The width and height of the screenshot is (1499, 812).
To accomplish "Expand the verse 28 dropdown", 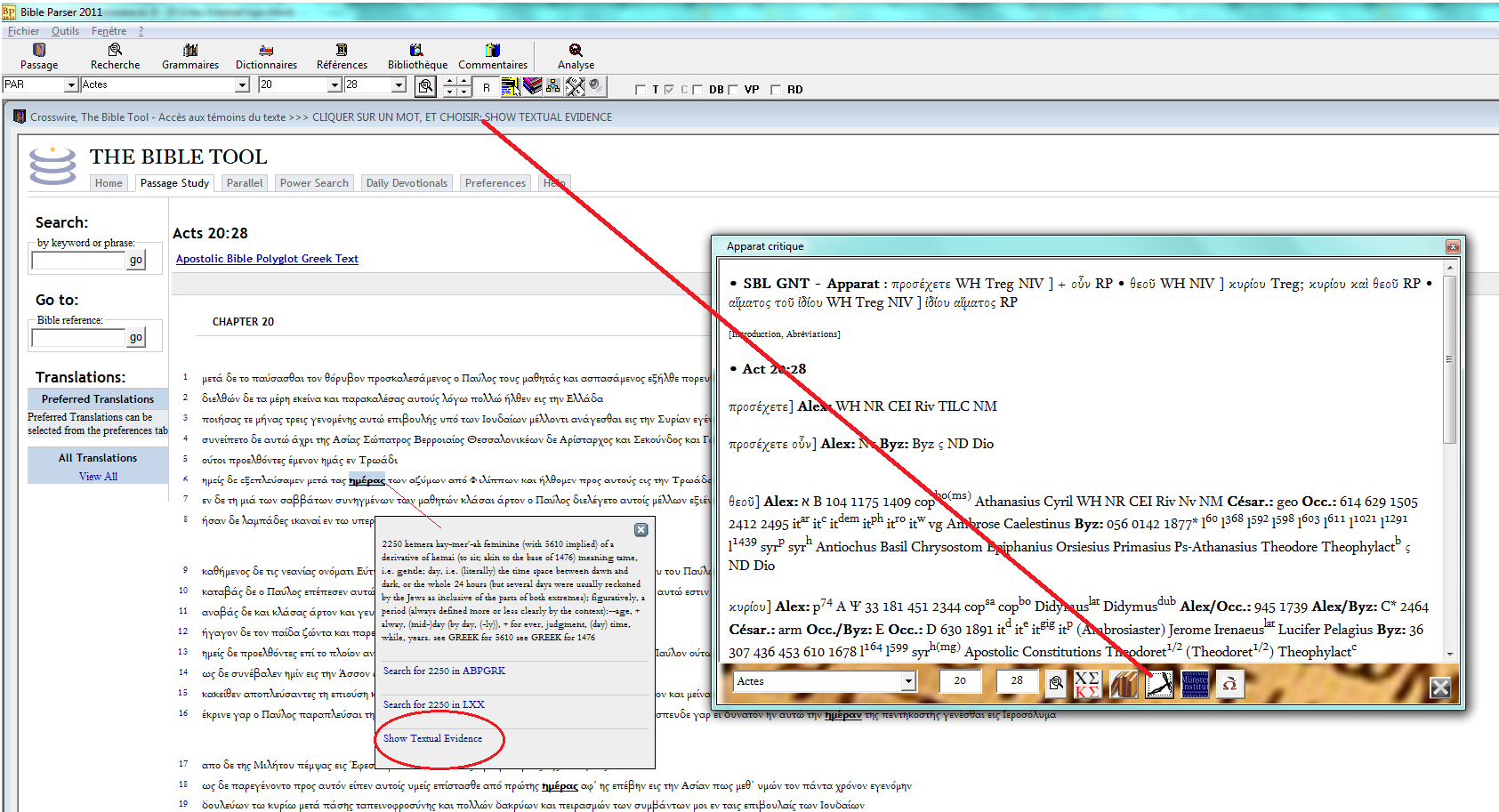I will (x=399, y=85).
